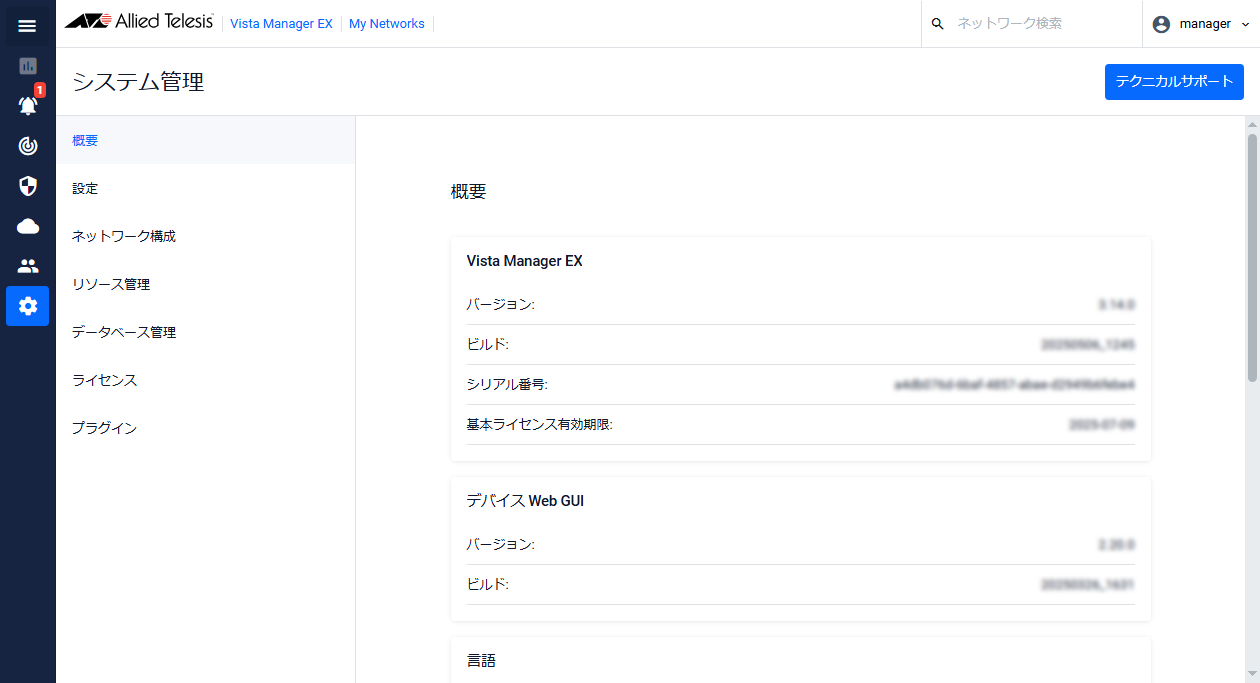The width and height of the screenshot is (1260, 683).
Task: Open the notifications bell with badge
Action: (28, 105)
